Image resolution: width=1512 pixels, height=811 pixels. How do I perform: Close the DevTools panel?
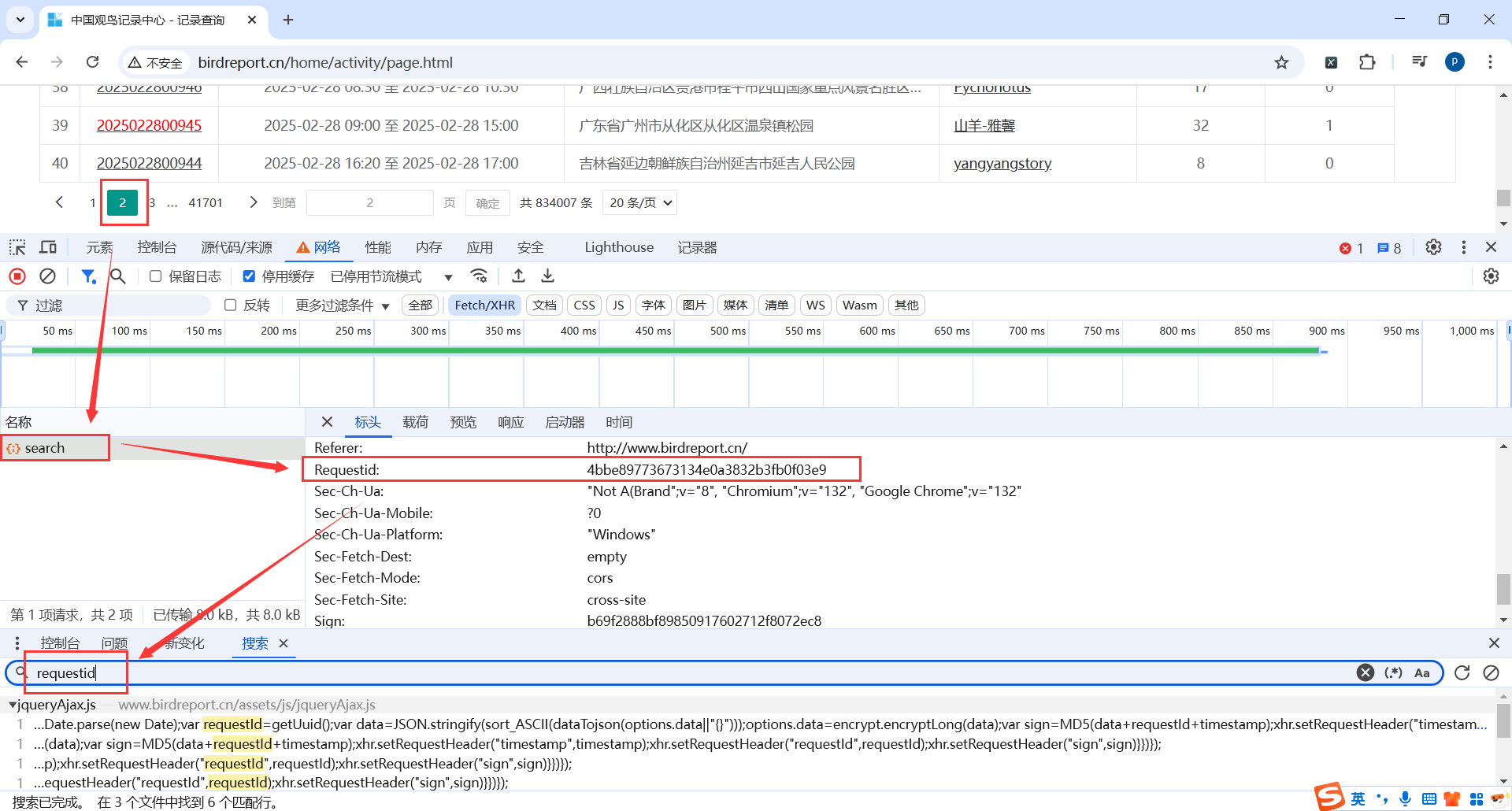[x=1491, y=247]
